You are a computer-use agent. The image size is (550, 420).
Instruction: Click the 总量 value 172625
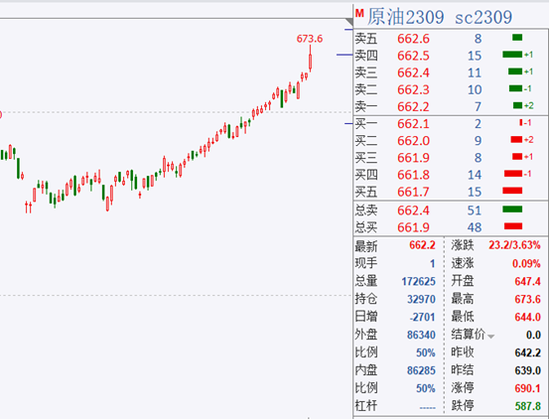418,281
